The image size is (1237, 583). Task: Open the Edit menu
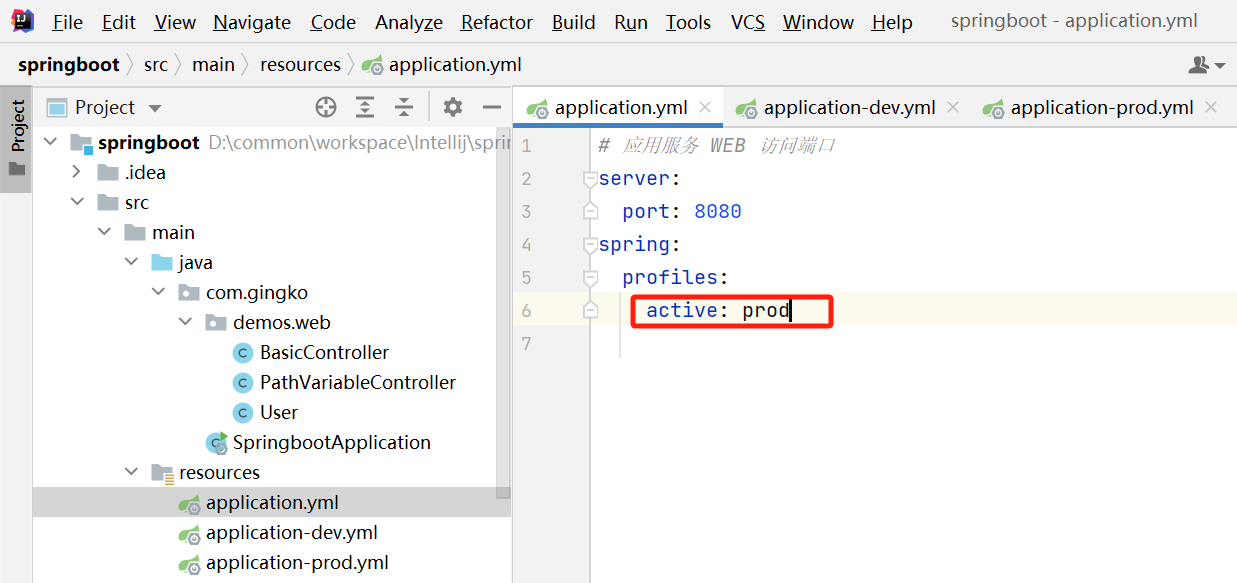(119, 22)
